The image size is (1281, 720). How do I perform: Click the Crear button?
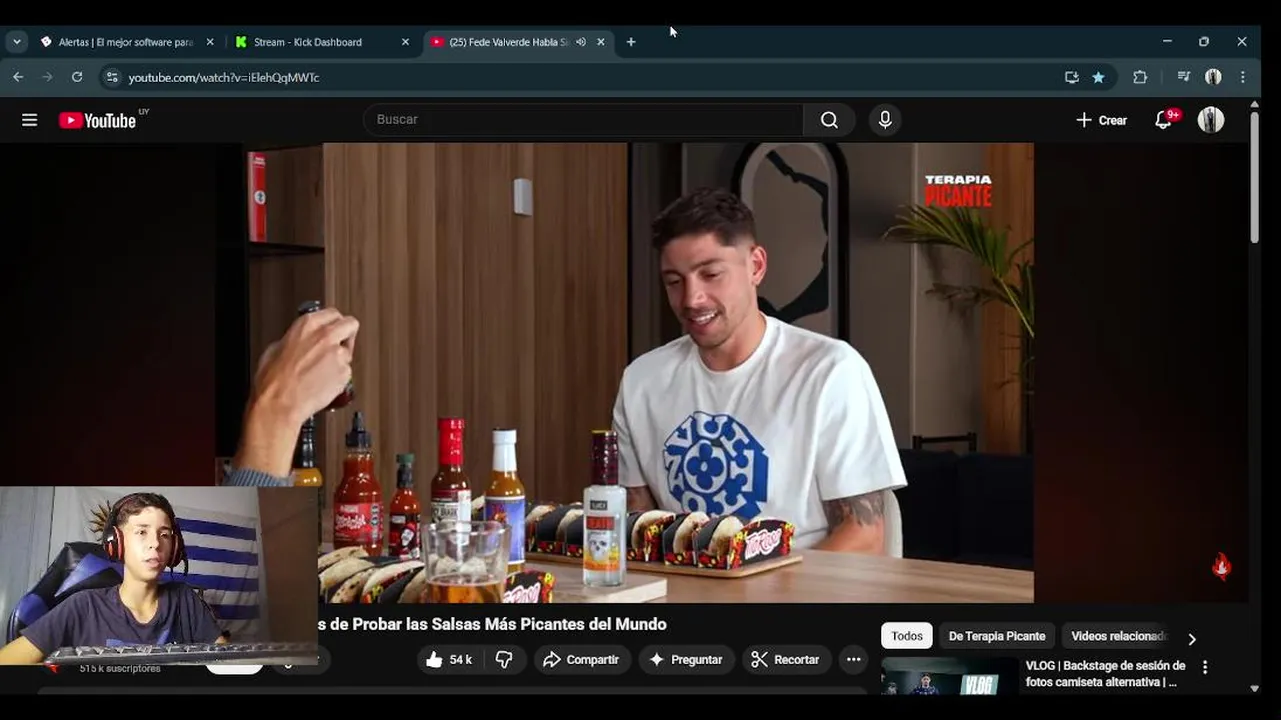coord(1101,120)
